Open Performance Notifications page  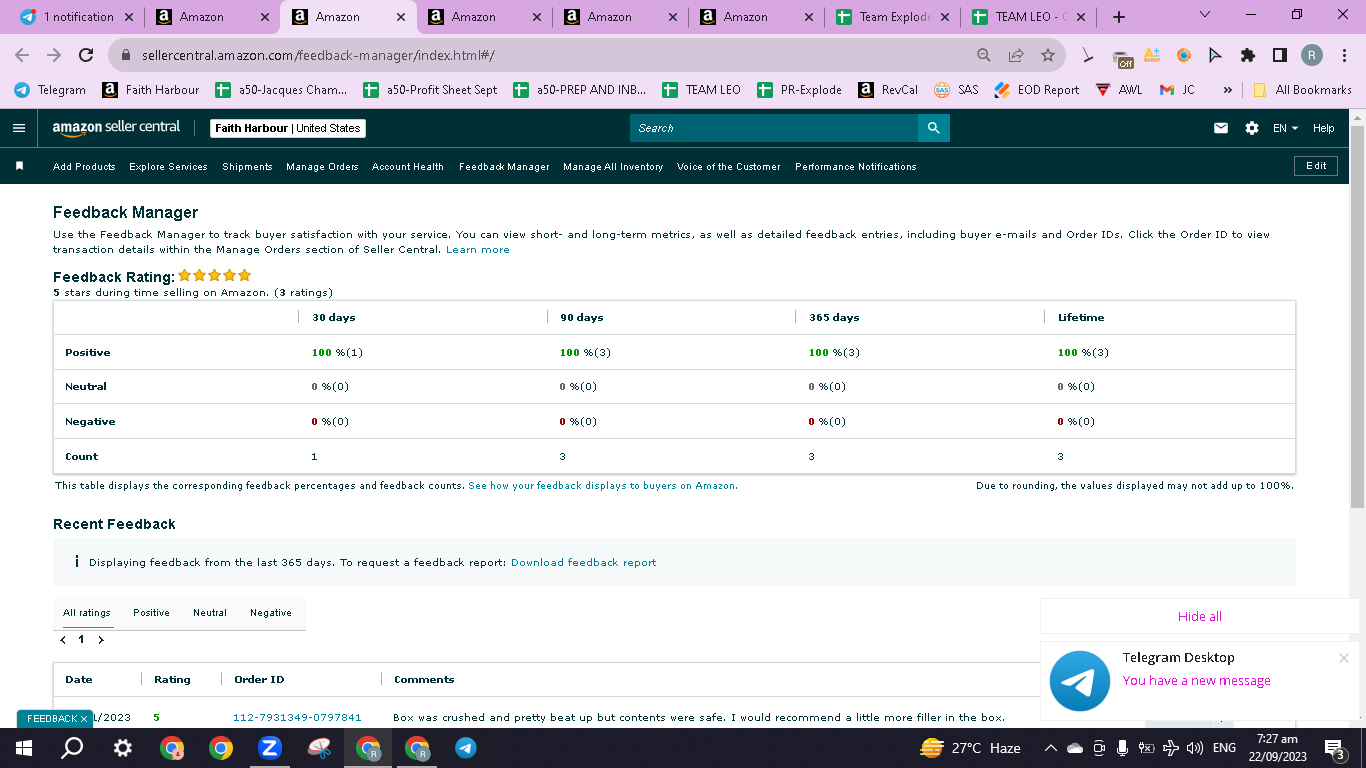coord(856,167)
